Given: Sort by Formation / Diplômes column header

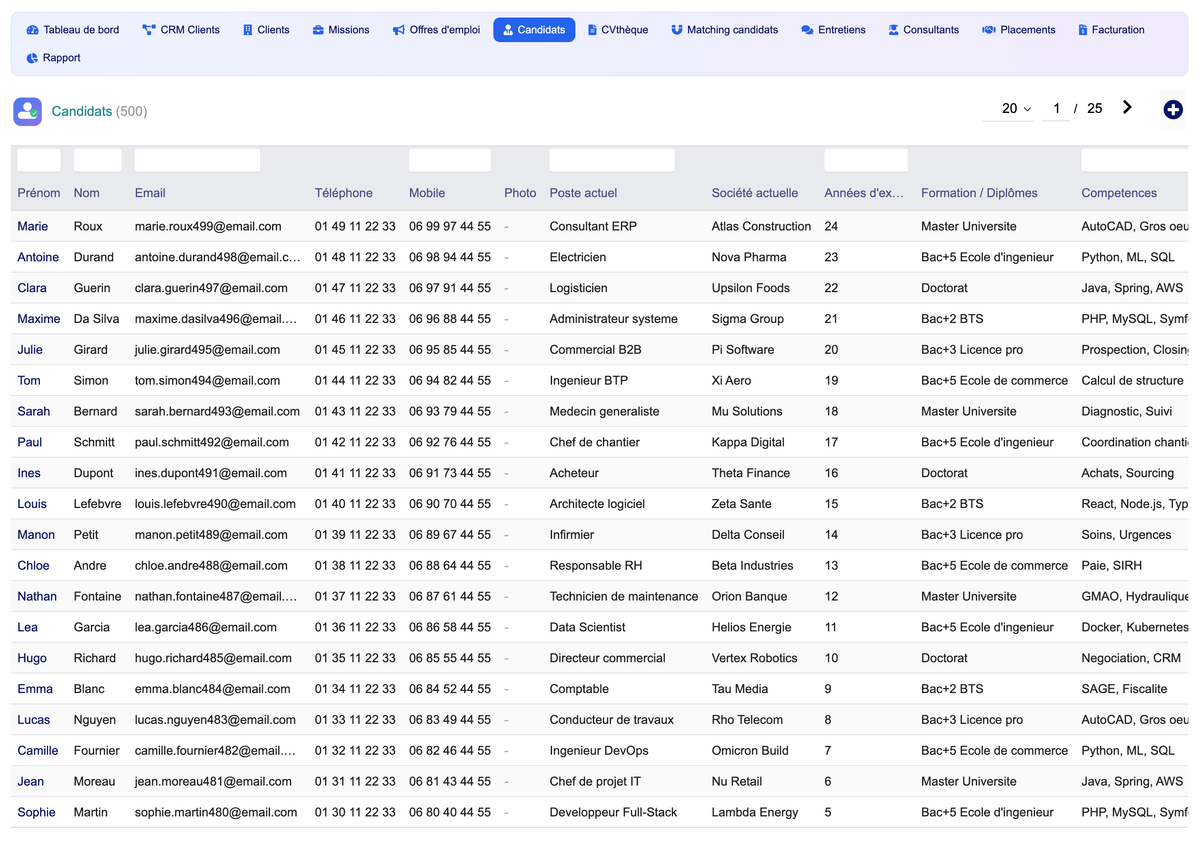Looking at the screenshot, I should tap(979, 193).
